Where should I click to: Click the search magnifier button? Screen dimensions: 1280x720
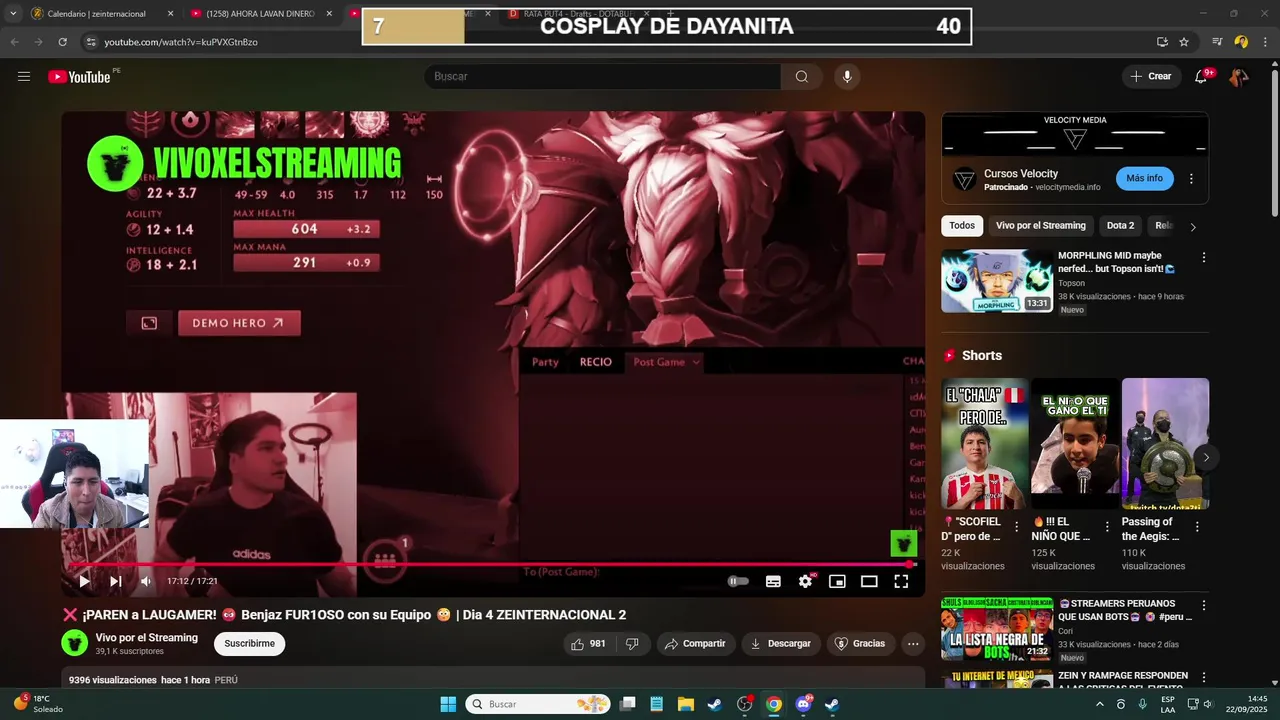coord(801,77)
